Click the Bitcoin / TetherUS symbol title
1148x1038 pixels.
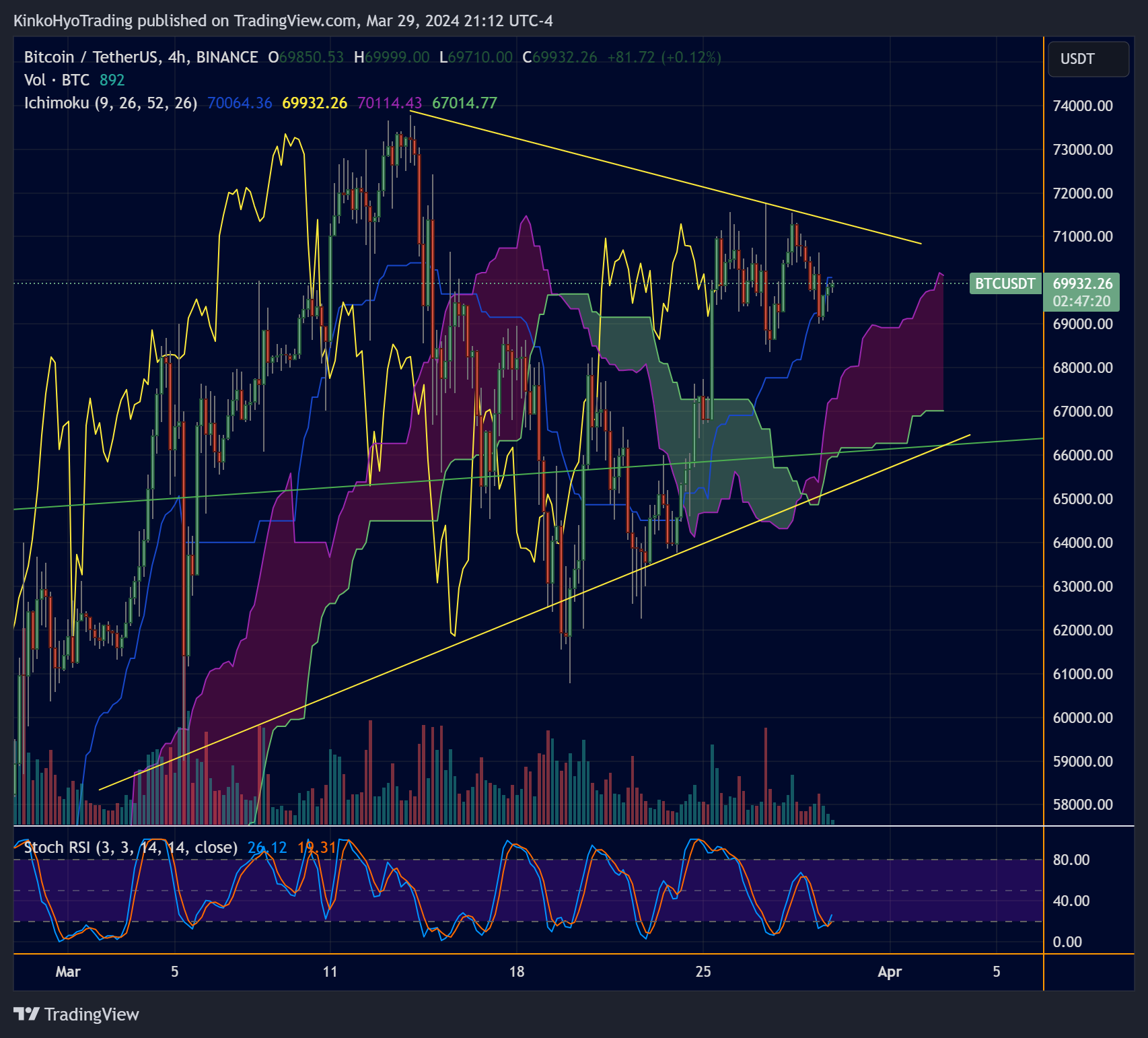click(x=141, y=57)
